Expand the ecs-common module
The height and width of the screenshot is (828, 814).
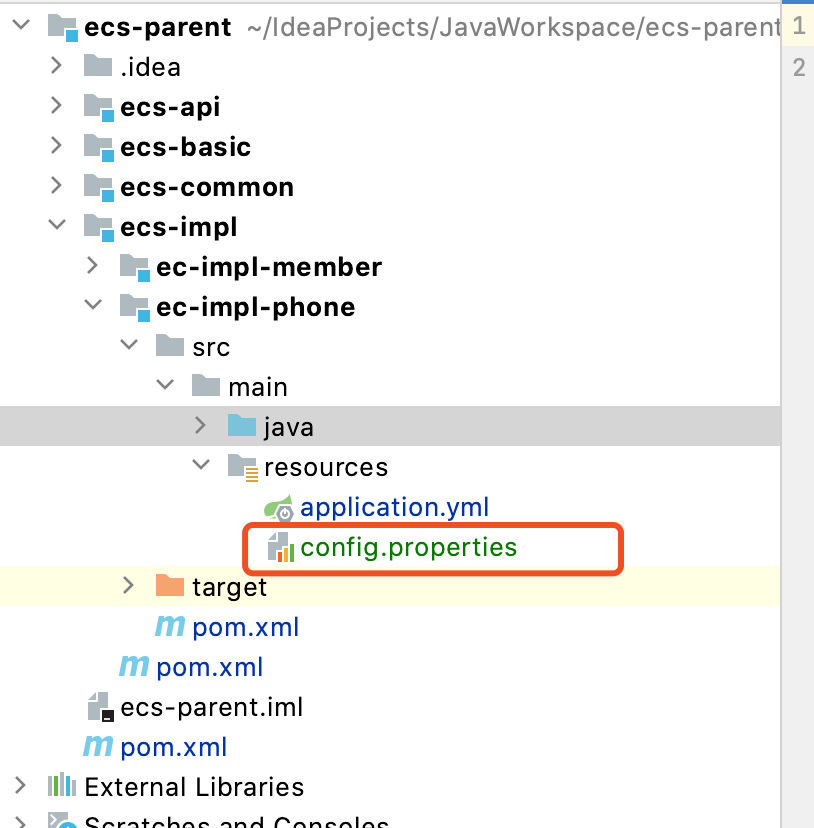[56, 187]
